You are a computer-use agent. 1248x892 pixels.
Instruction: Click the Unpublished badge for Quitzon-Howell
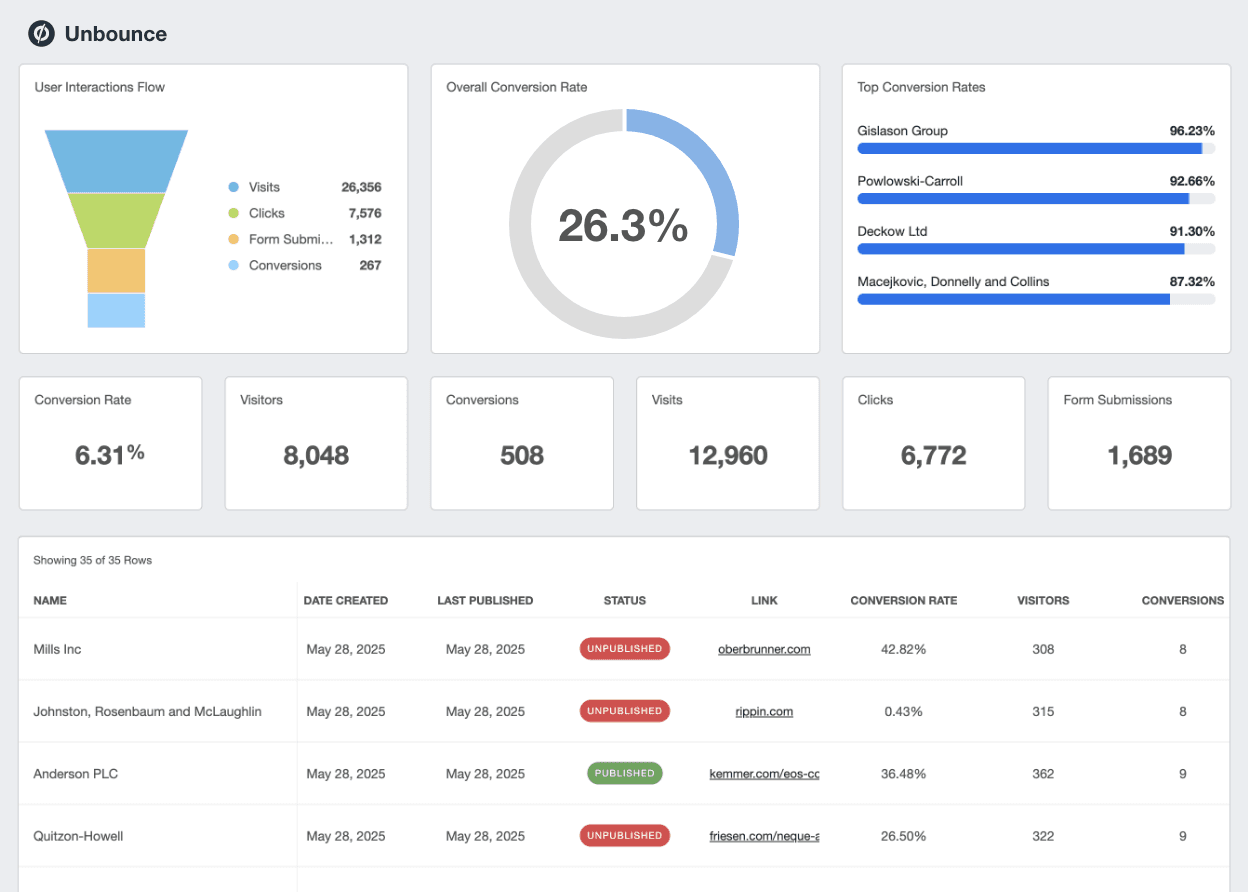point(624,835)
